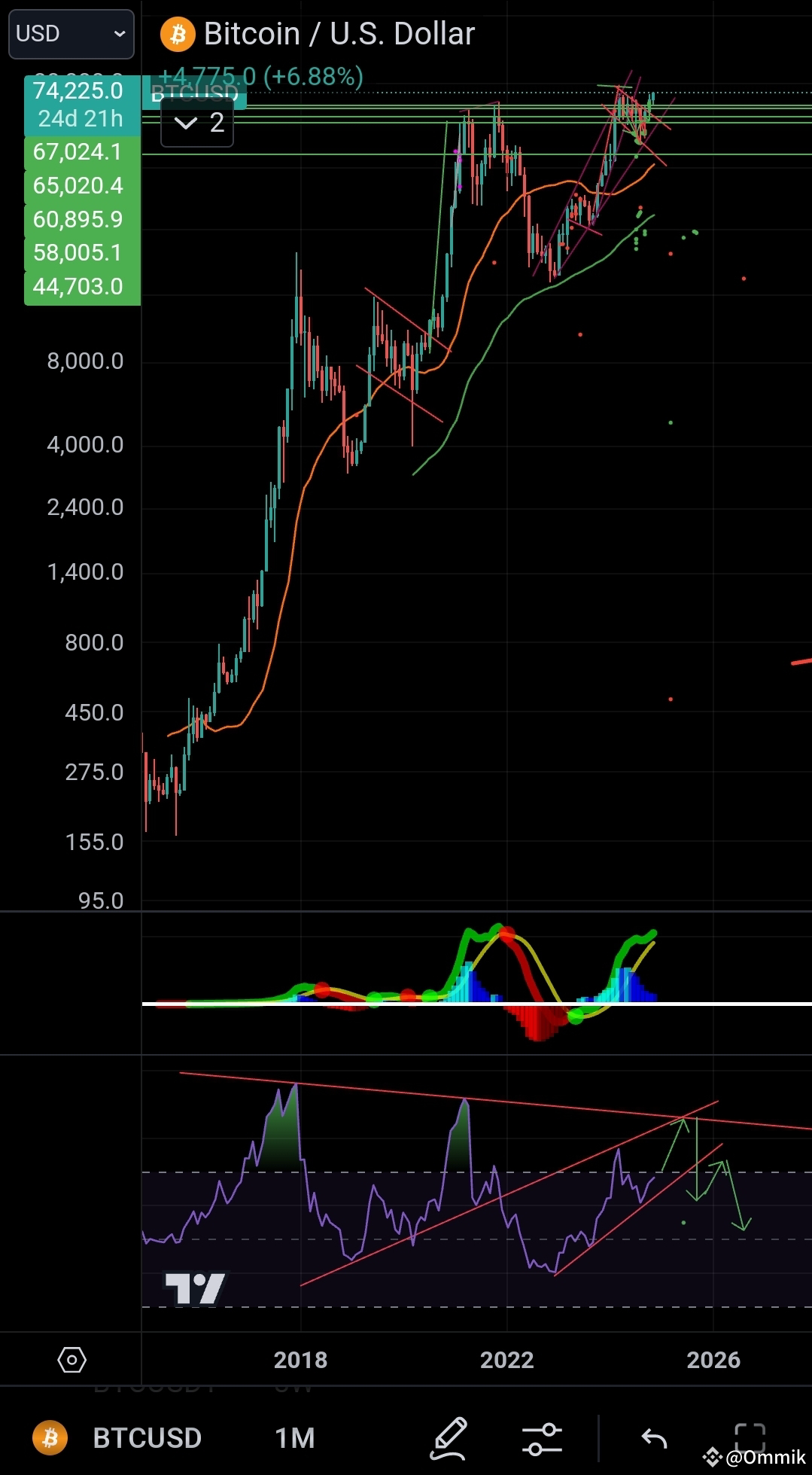This screenshot has height=1475, width=812.
Task: Open the indicators settings sliders icon
Action: point(542,1438)
